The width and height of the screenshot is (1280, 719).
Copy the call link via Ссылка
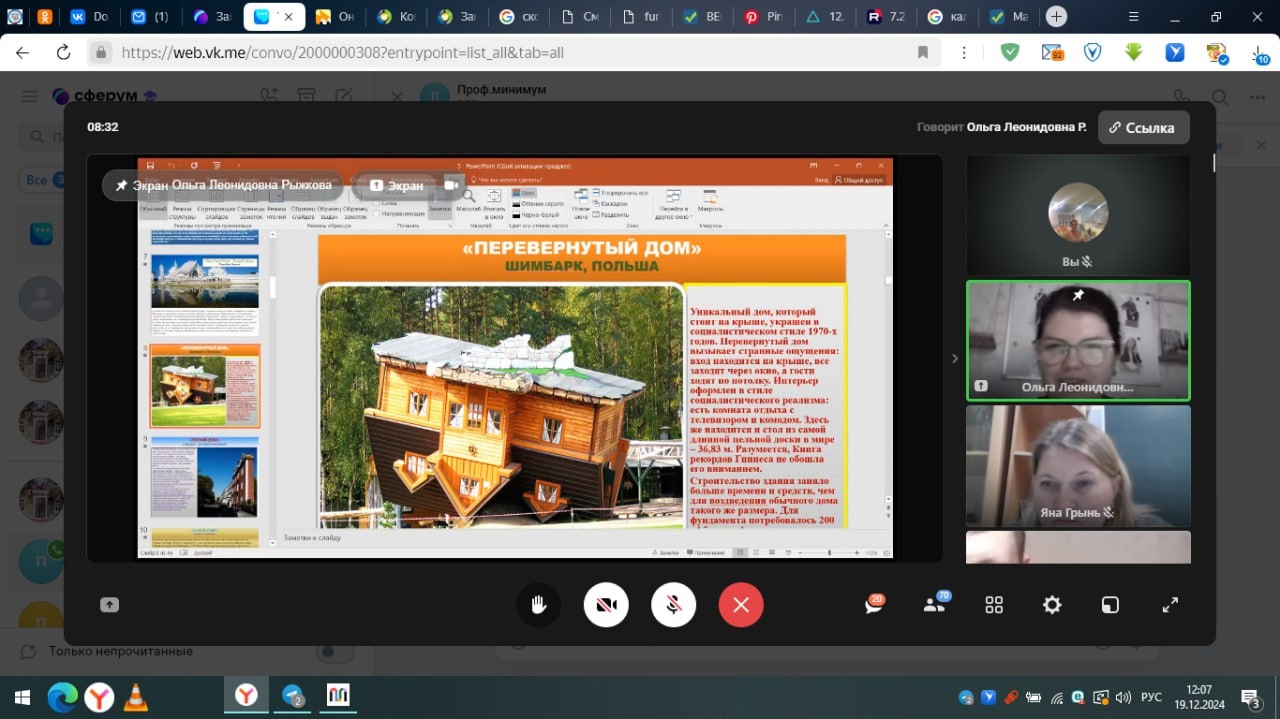pyautogui.click(x=1144, y=128)
